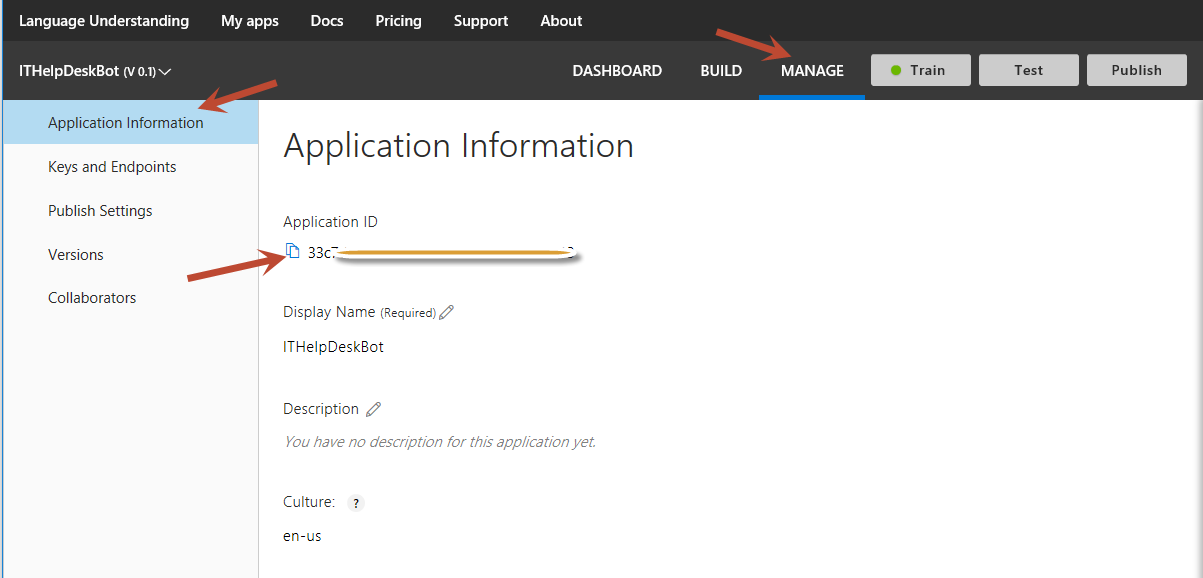Edit Description using the pencil icon
Viewport: 1203px width, 578px height.
373,409
